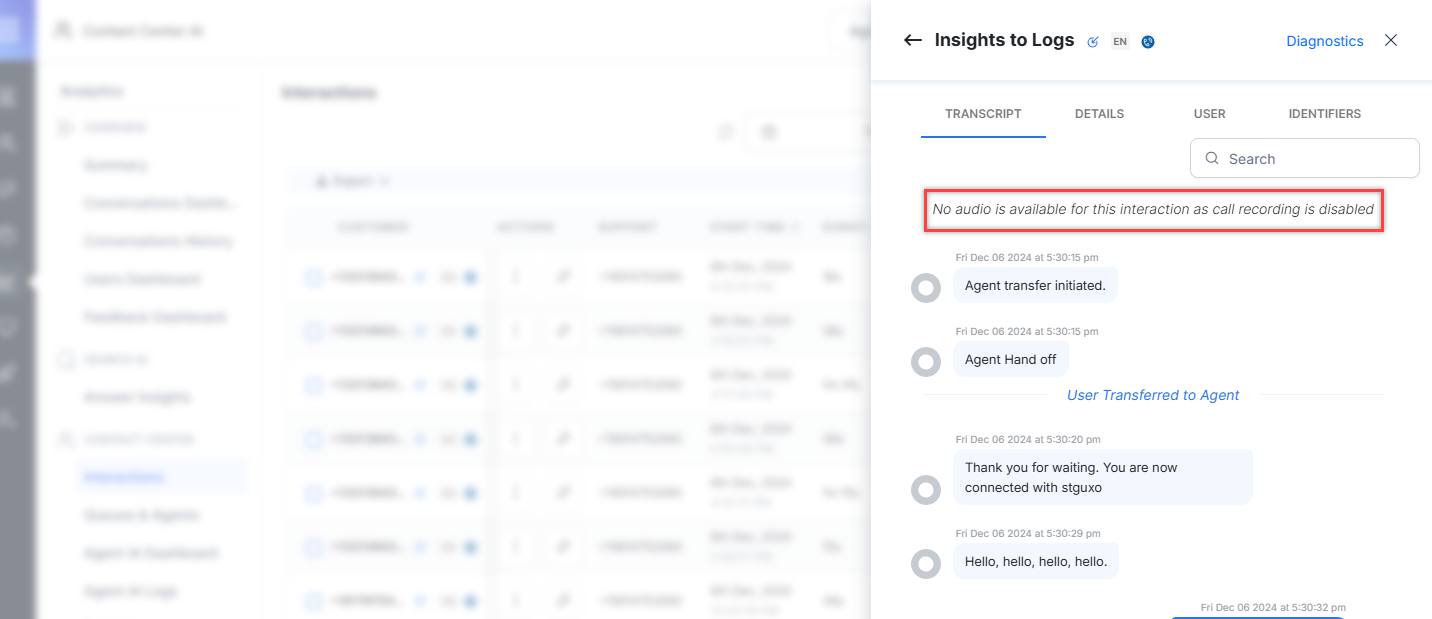Click the avatar beside the Hello, hello message
Screen dimensions: 1432x619
pyautogui.click(x=926, y=564)
